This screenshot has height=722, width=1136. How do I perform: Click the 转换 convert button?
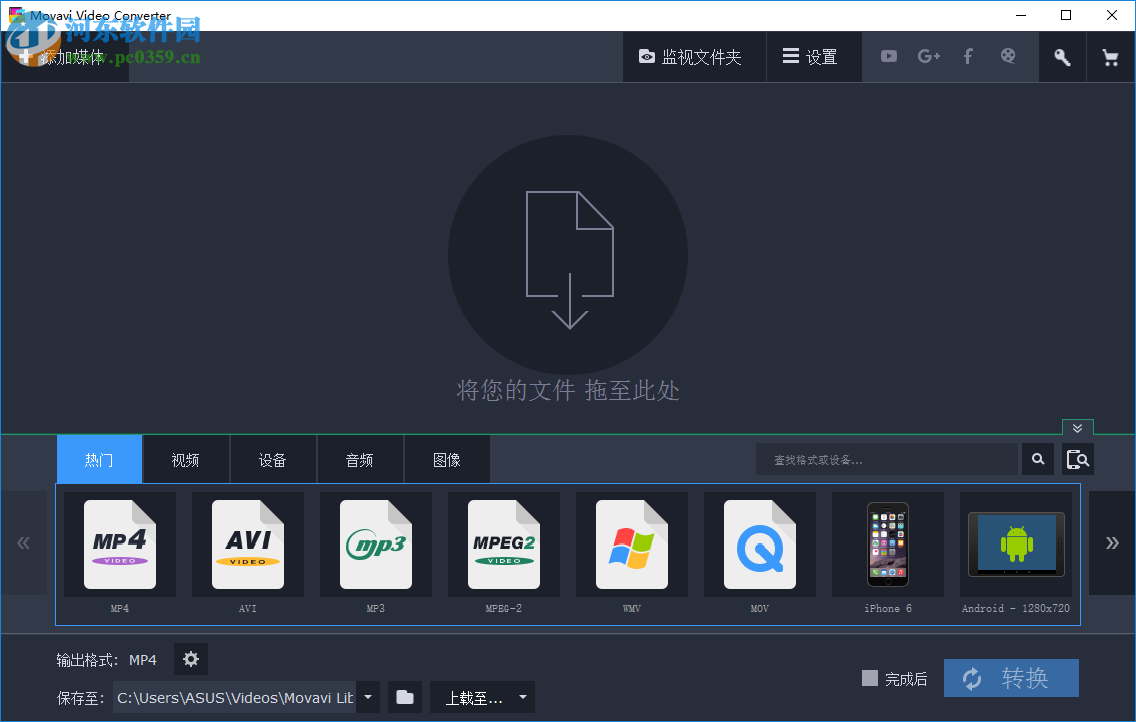click(x=1011, y=678)
